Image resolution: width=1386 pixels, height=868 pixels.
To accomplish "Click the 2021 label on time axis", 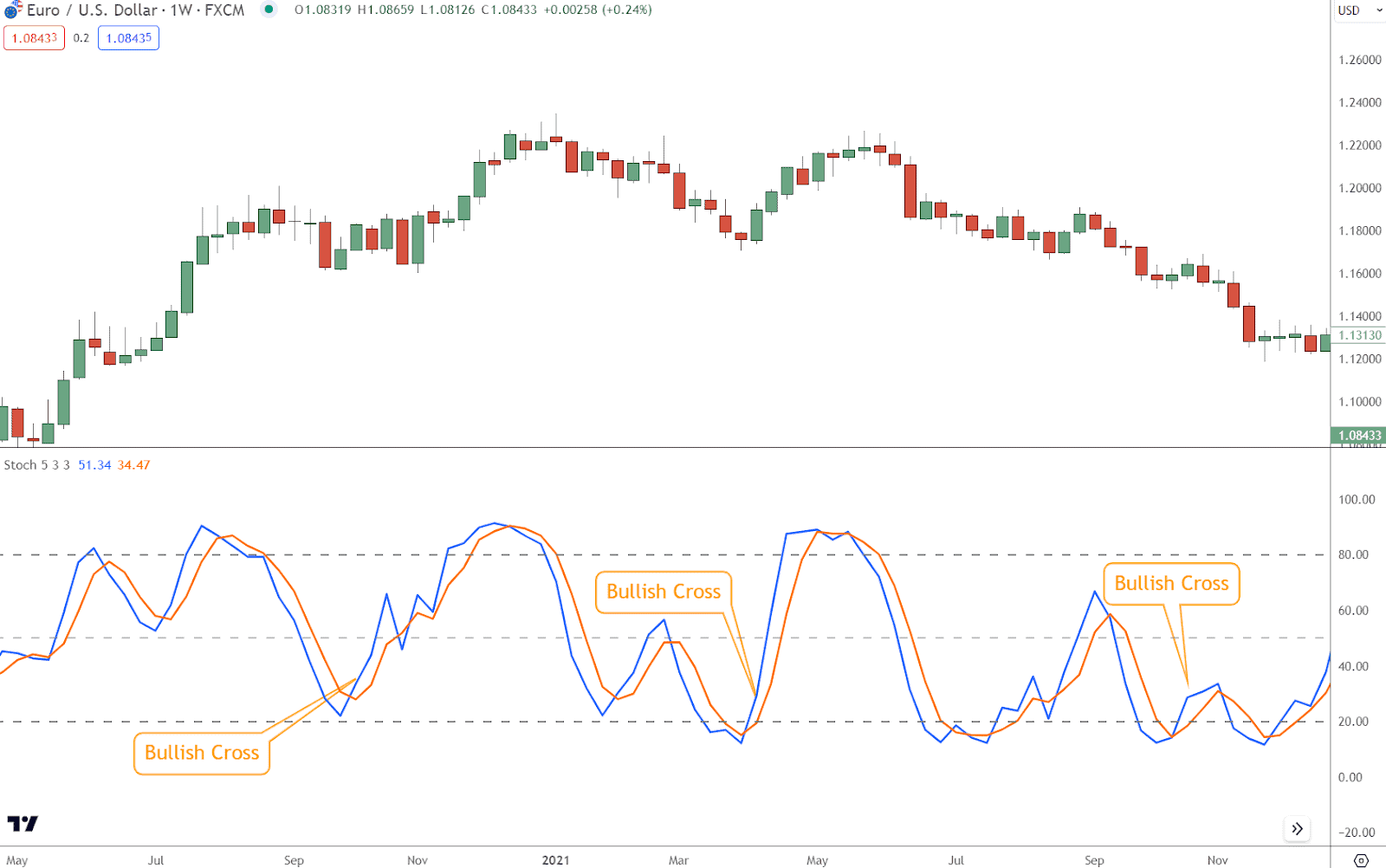I will pyautogui.click(x=555, y=860).
